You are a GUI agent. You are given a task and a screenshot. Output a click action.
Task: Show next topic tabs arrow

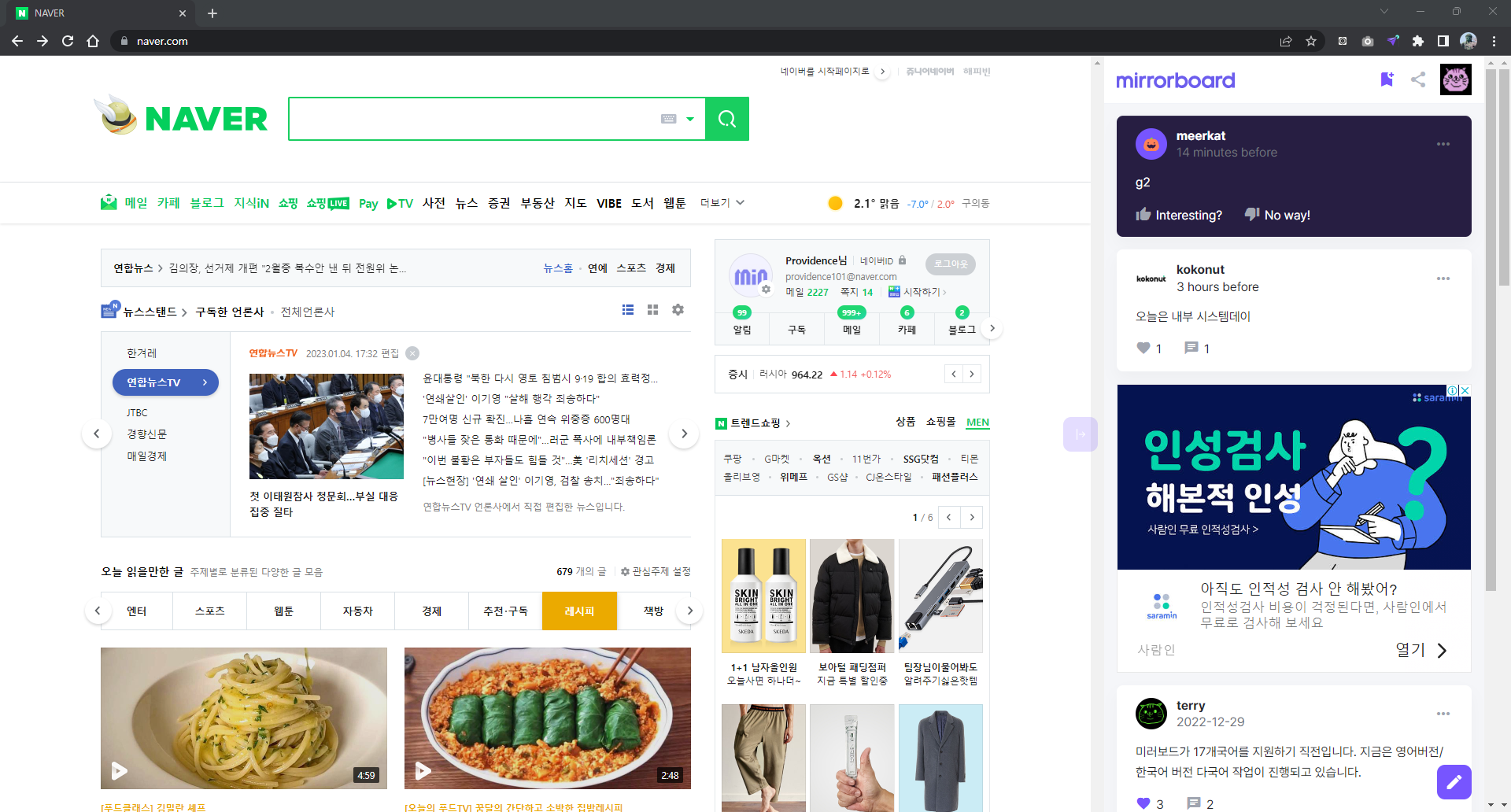689,611
